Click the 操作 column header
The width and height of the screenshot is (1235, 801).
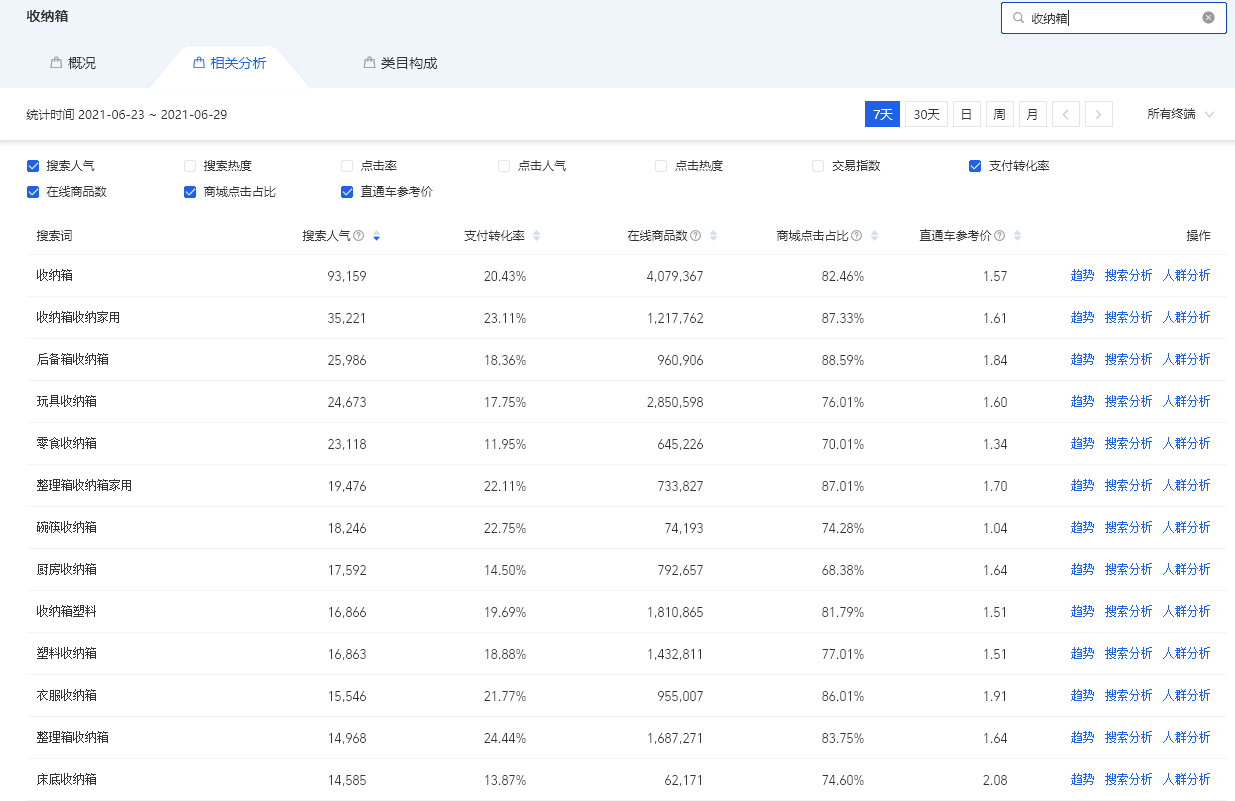(1198, 236)
